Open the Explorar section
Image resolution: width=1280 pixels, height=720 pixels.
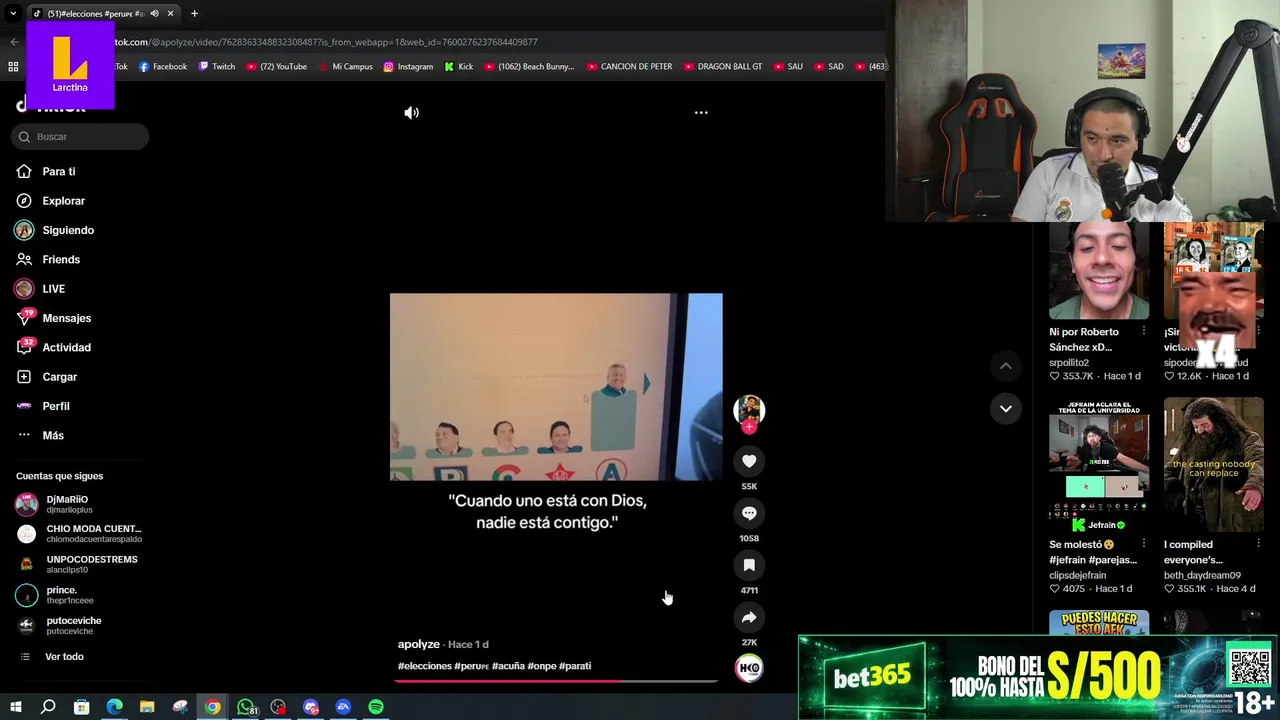63,201
